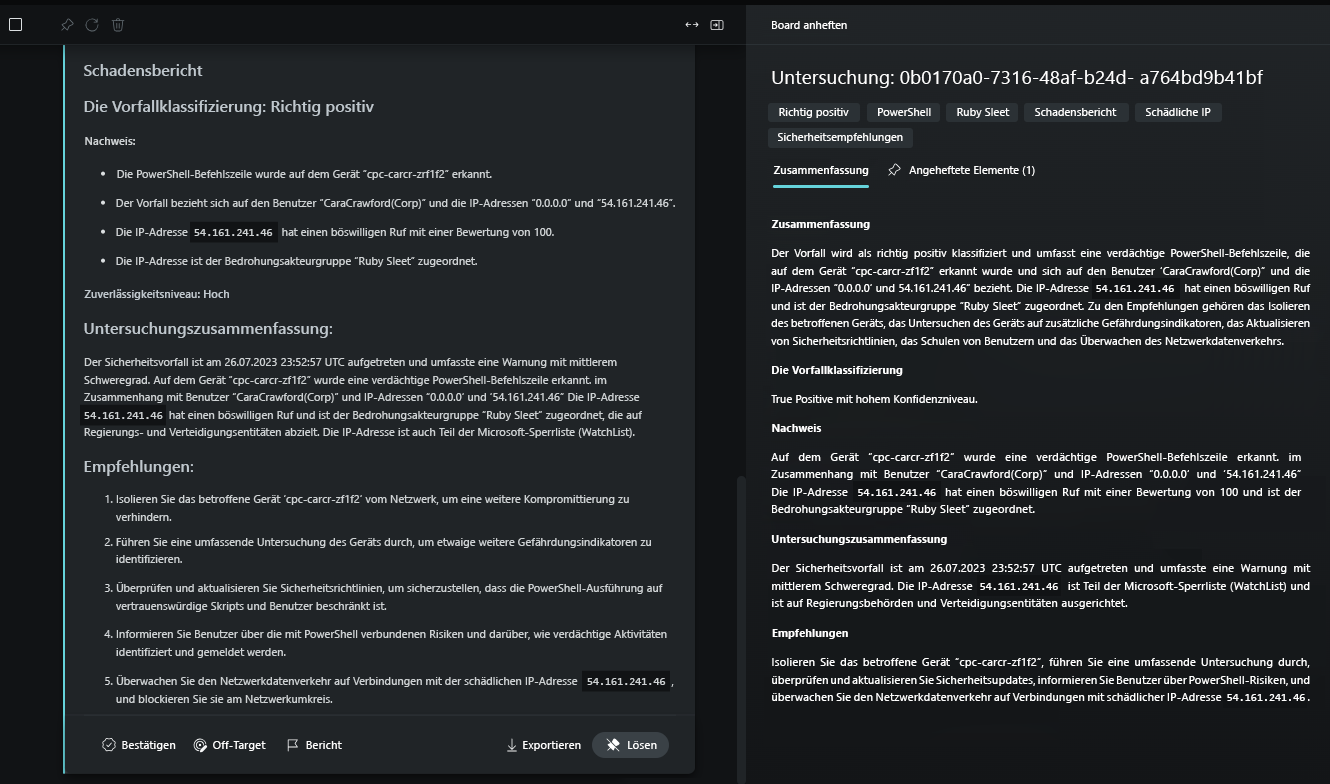
Task: Select the Richtig positiv tag
Action: pos(813,112)
